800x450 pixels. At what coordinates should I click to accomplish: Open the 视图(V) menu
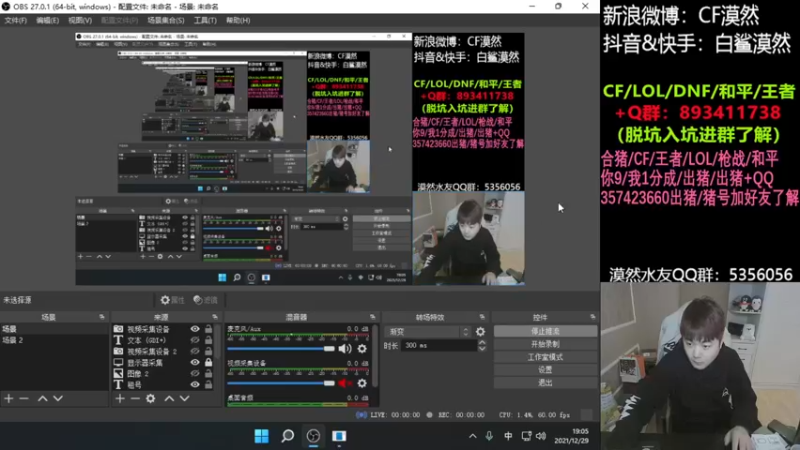click(80, 20)
